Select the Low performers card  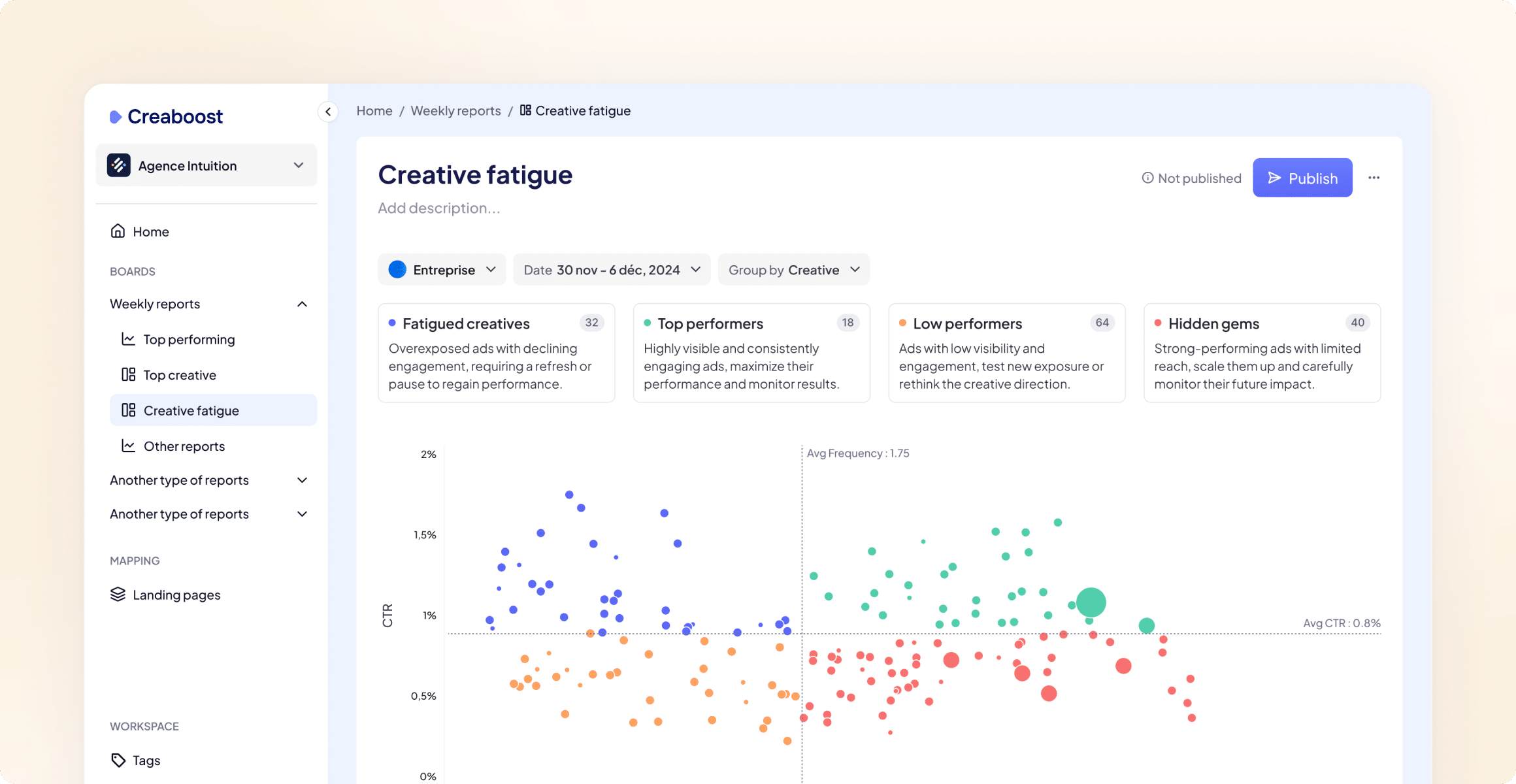pos(1007,353)
